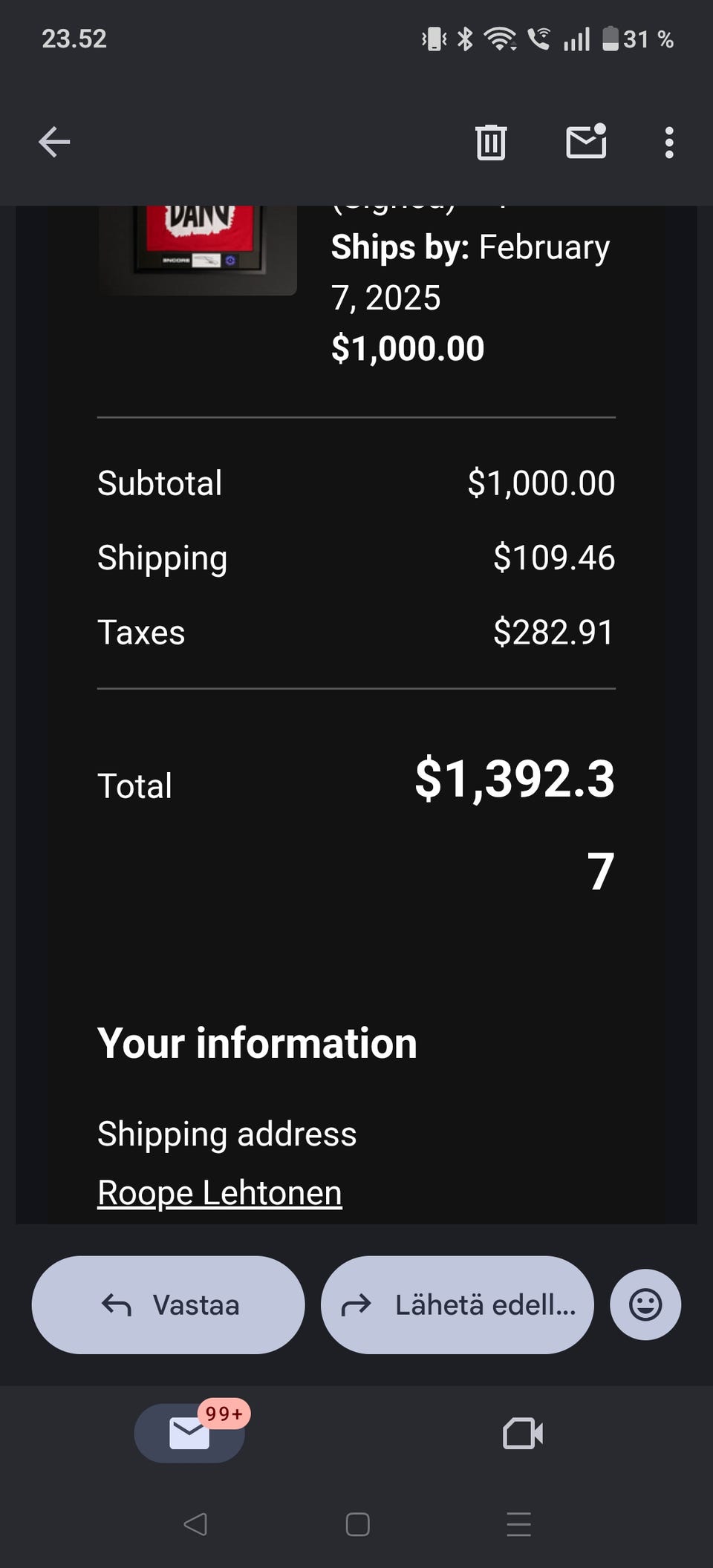
Task: Tap the battery indicator in status bar
Action: click(611, 39)
